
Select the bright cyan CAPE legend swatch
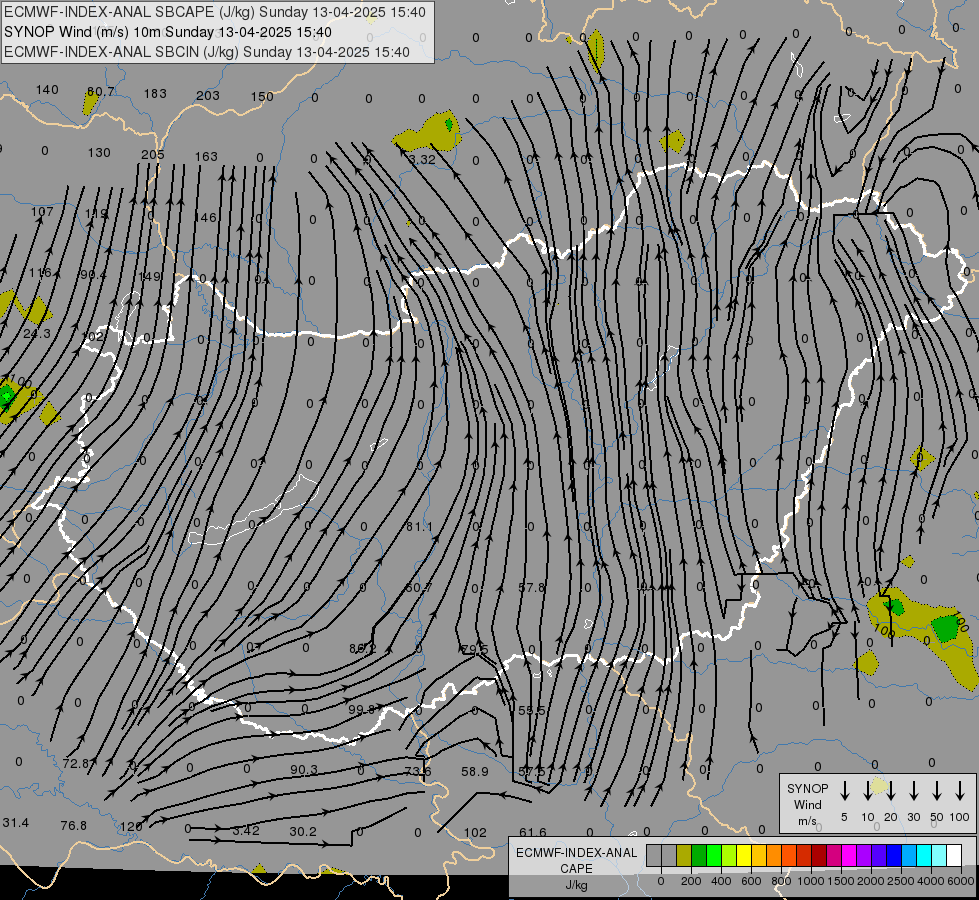tap(923, 855)
